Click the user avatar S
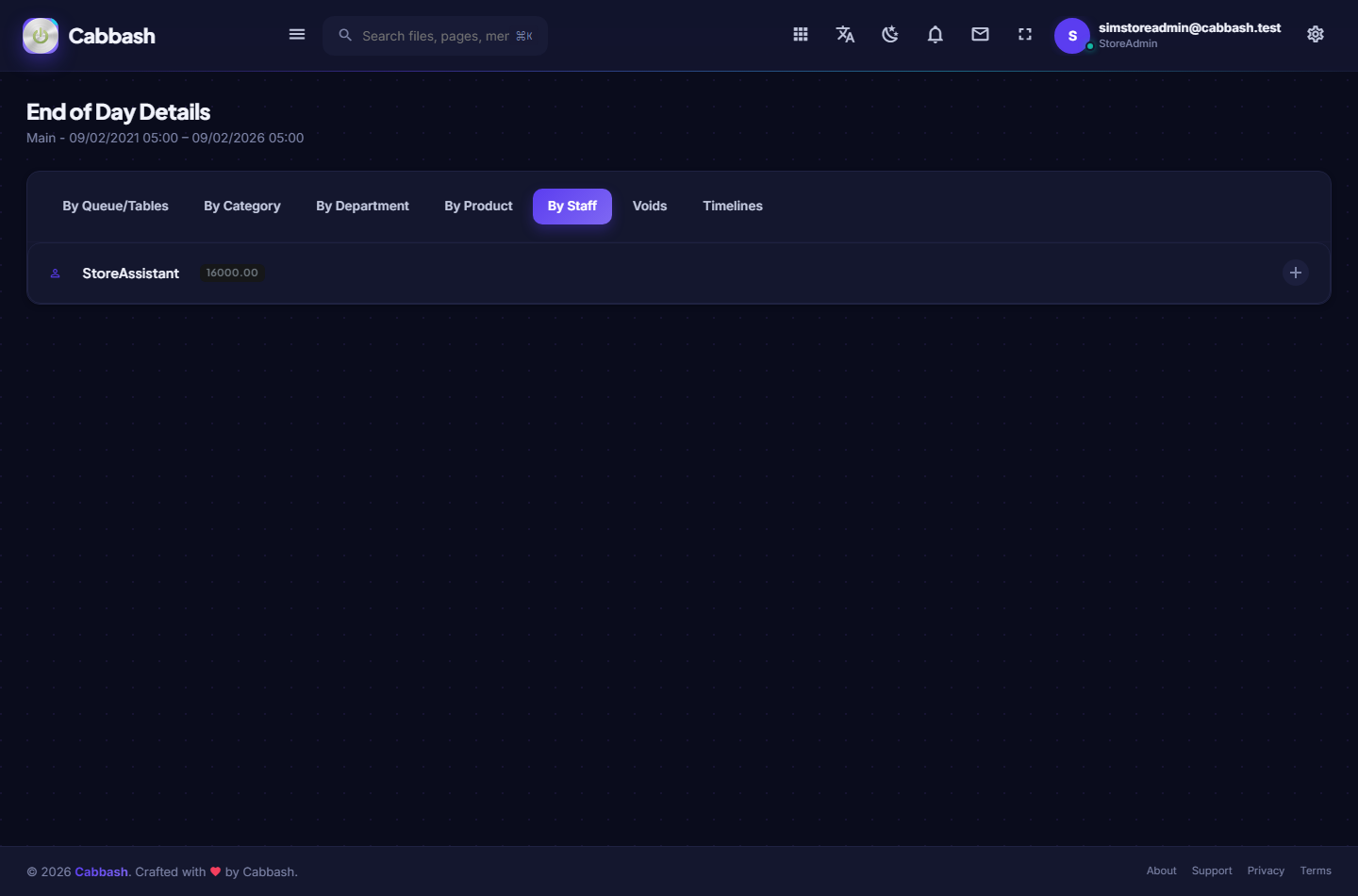 [x=1072, y=36]
